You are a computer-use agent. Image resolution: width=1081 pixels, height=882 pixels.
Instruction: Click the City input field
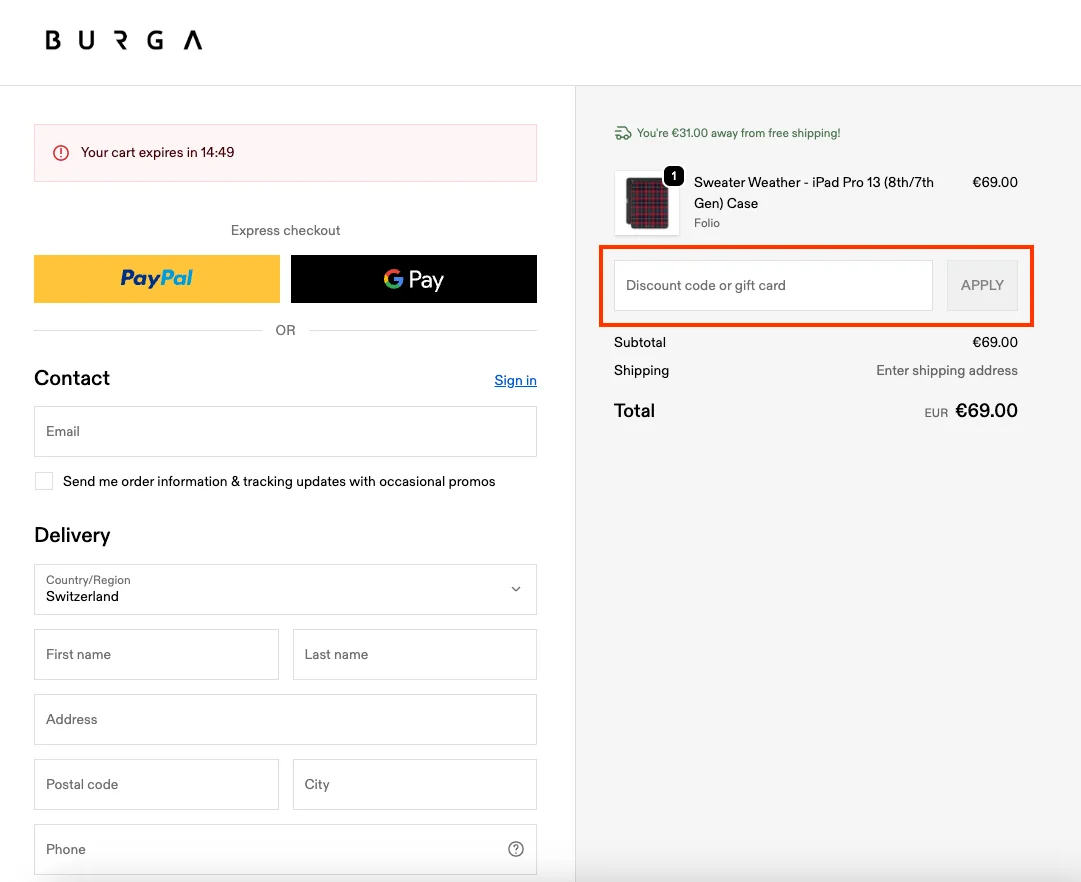(414, 784)
